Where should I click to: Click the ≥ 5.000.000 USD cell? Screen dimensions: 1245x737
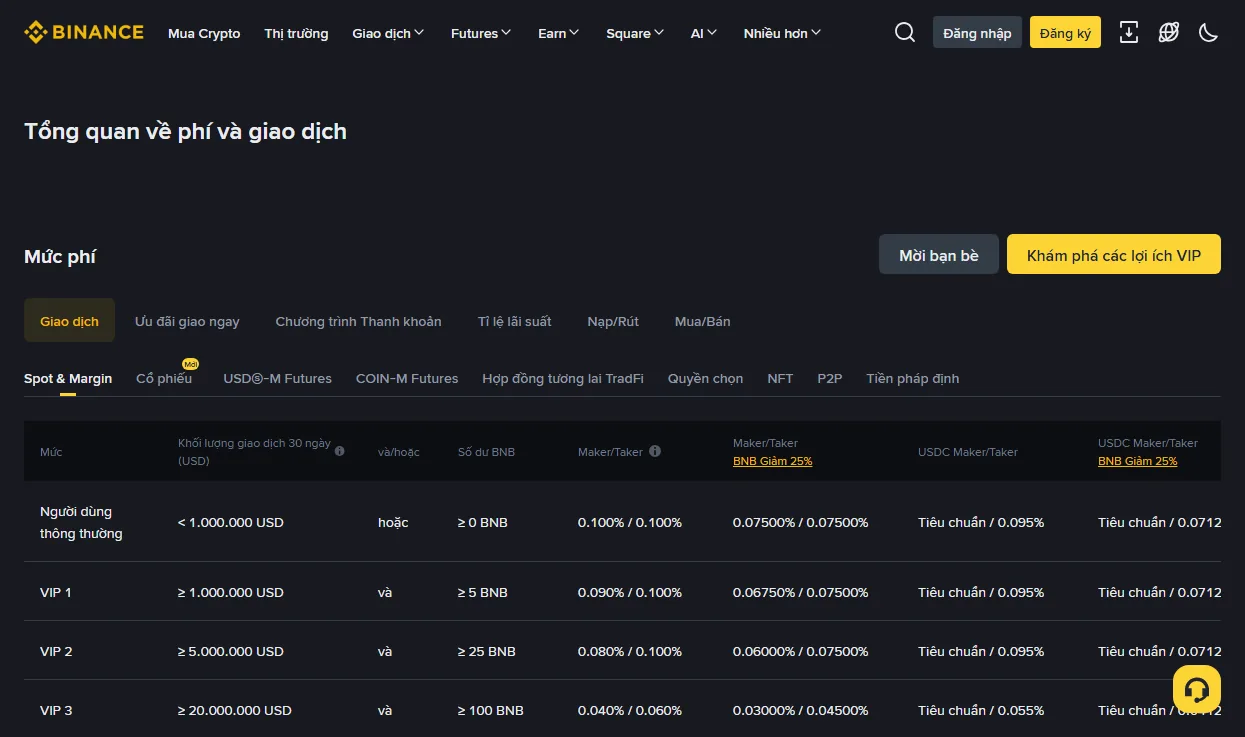(x=231, y=651)
